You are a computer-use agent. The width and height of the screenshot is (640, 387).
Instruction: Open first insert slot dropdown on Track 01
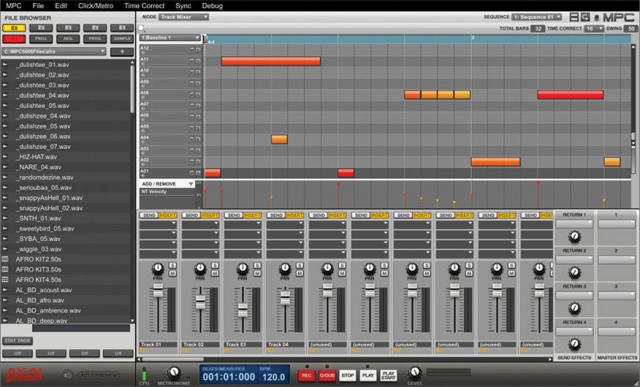tap(158, 224)
